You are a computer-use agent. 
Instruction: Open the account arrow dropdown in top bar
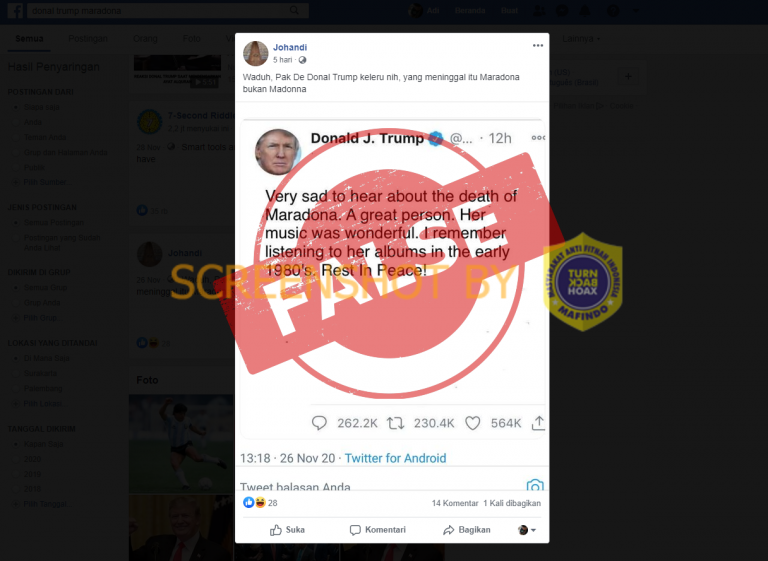(x=636, y=10)
